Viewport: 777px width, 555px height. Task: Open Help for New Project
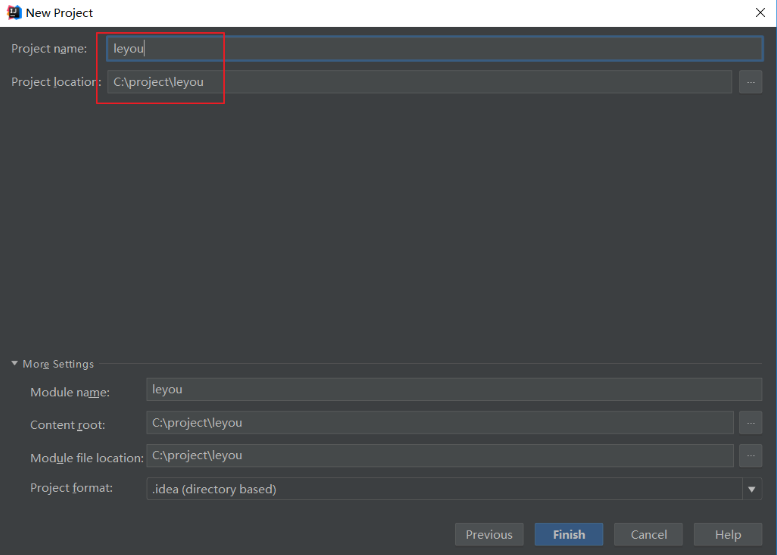point(728,534)
